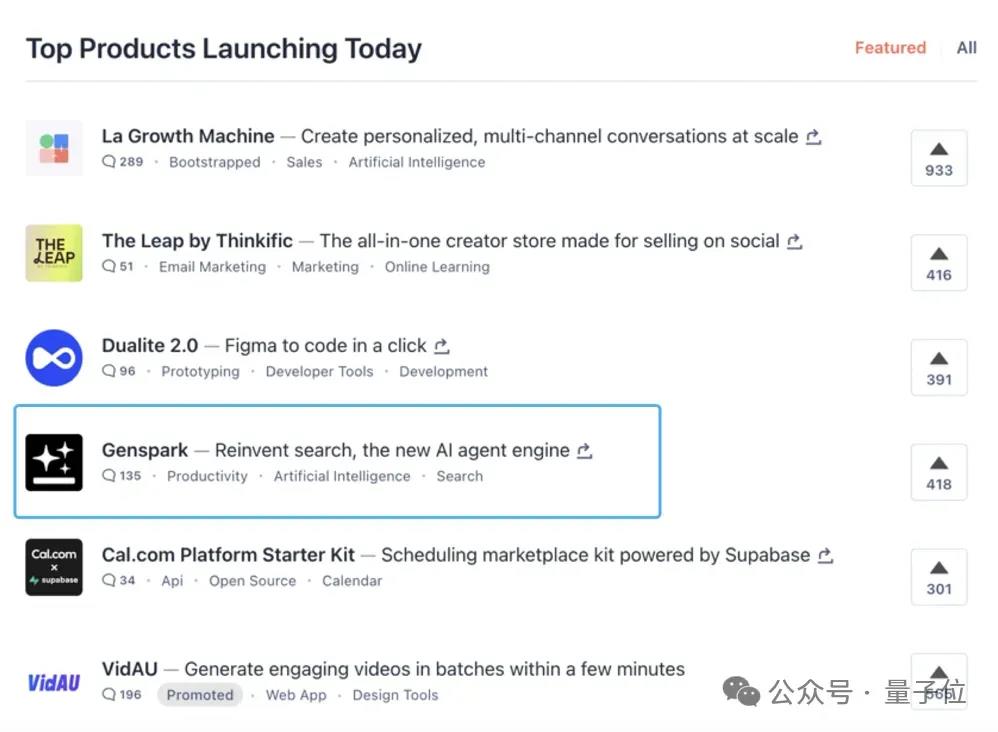Switch to the All tab

click(966, 48)
